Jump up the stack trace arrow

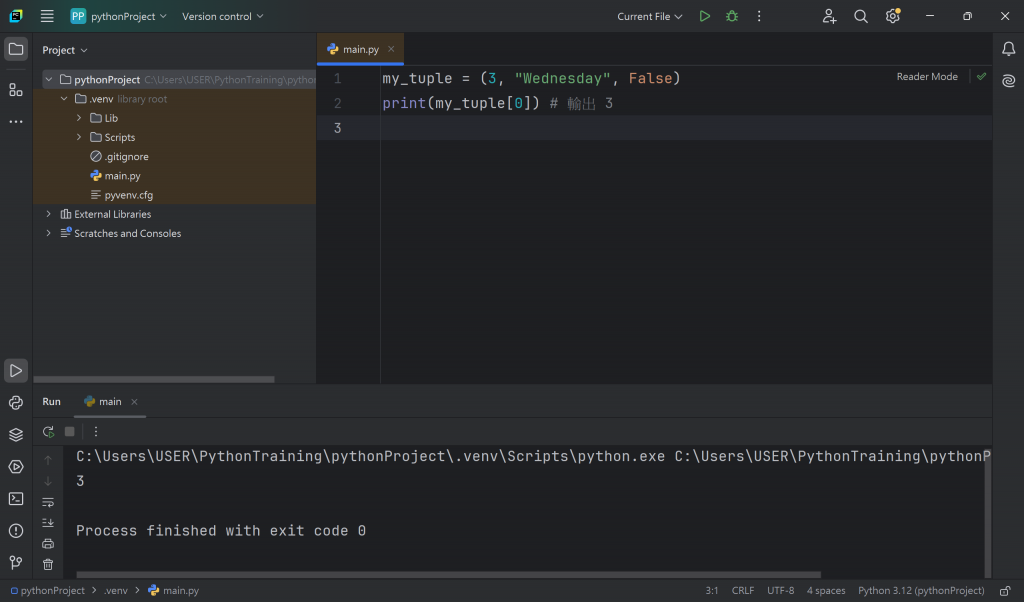coord(48,460)
